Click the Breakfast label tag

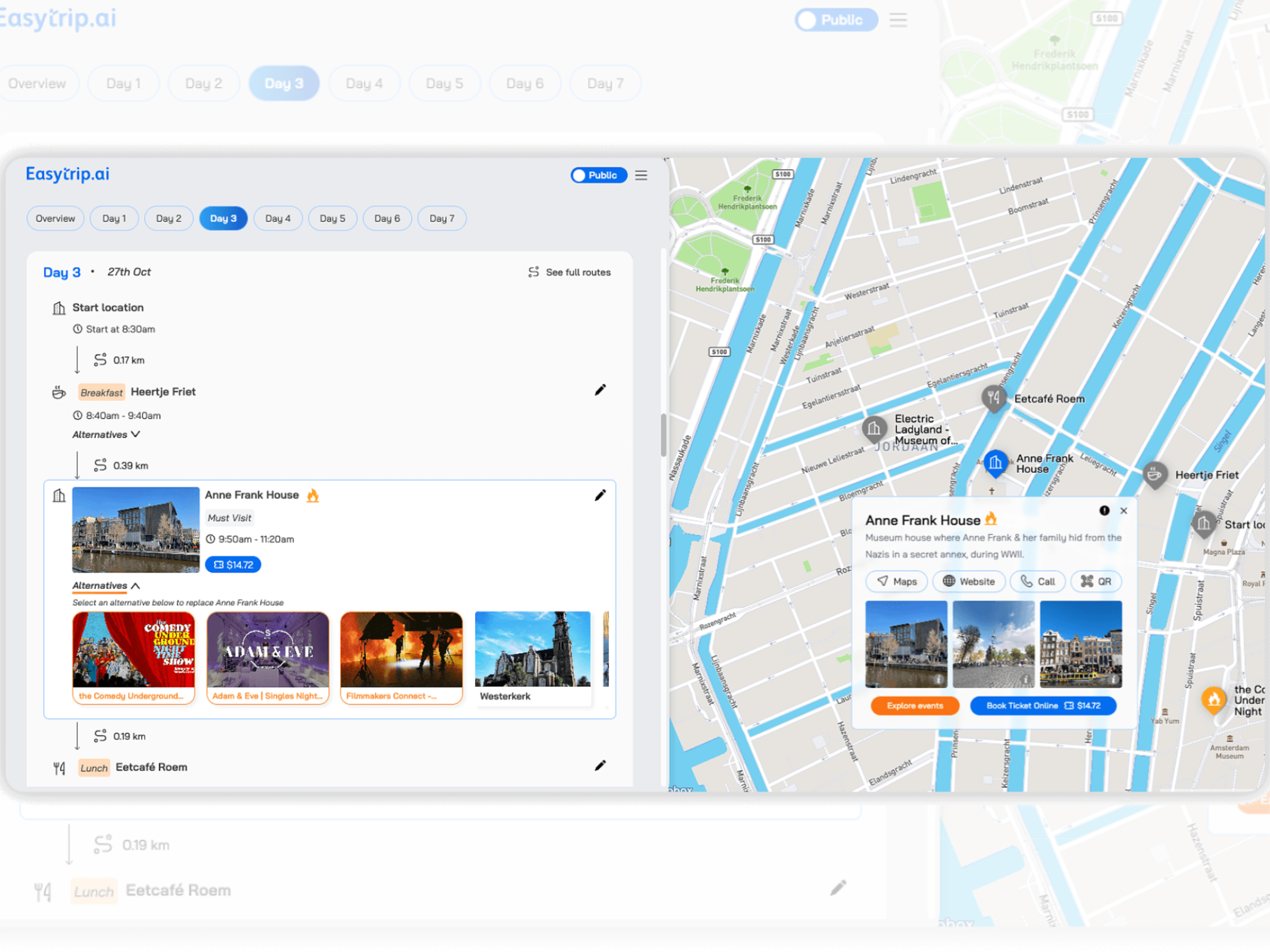[101, 393]
